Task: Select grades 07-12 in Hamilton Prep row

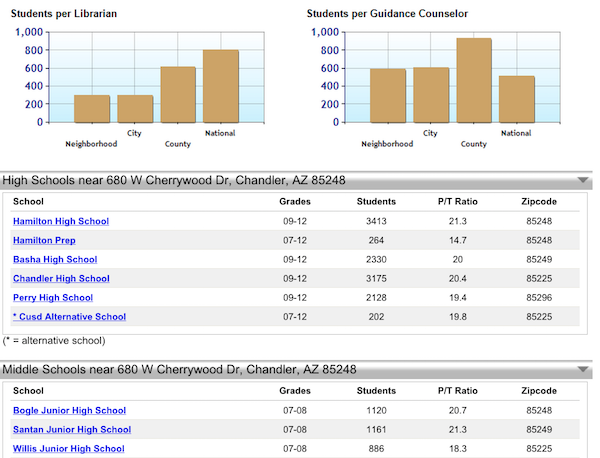Action: pyautogui.click(x=295, y=240)
